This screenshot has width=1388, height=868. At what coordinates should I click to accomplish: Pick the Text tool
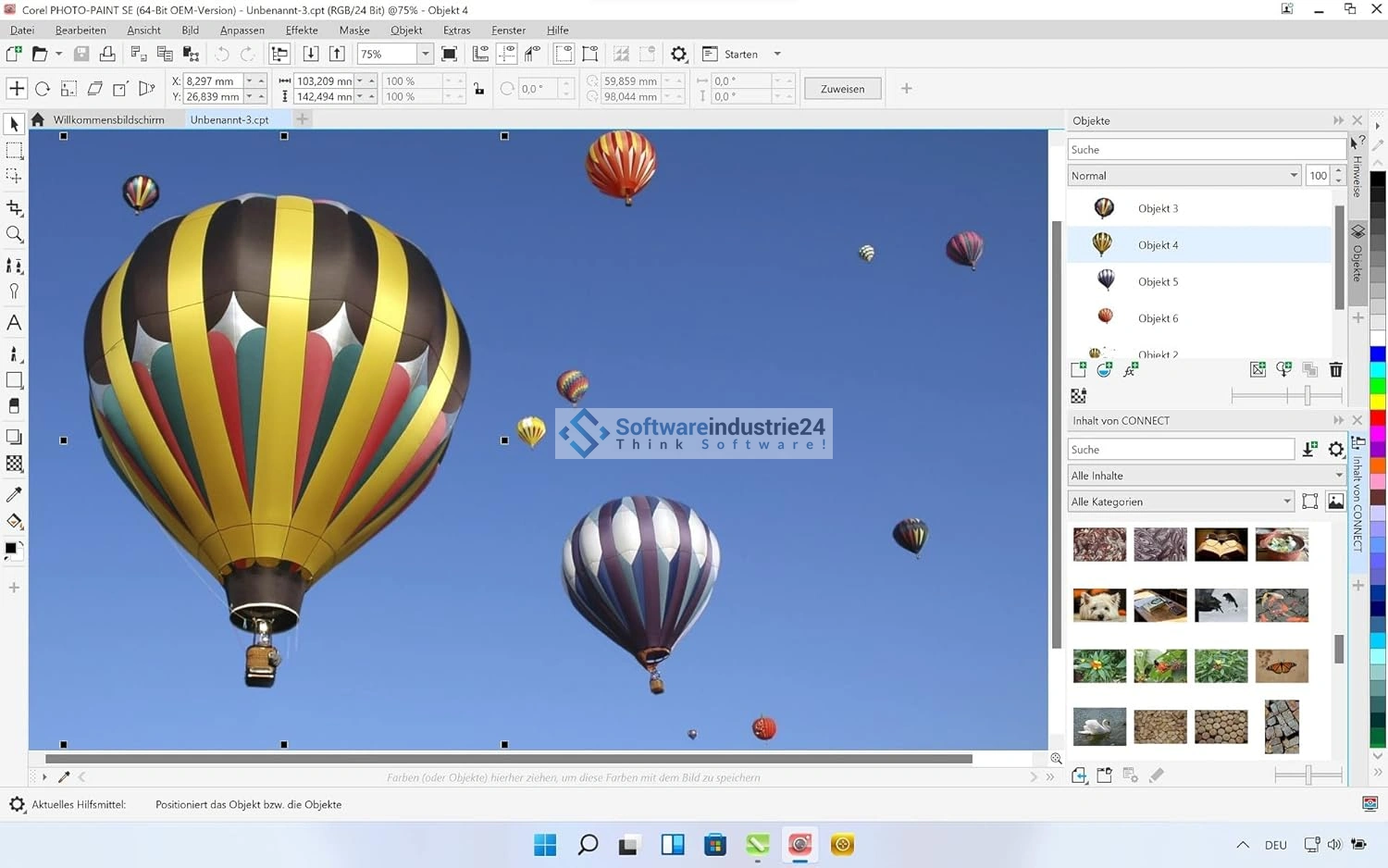14,323
